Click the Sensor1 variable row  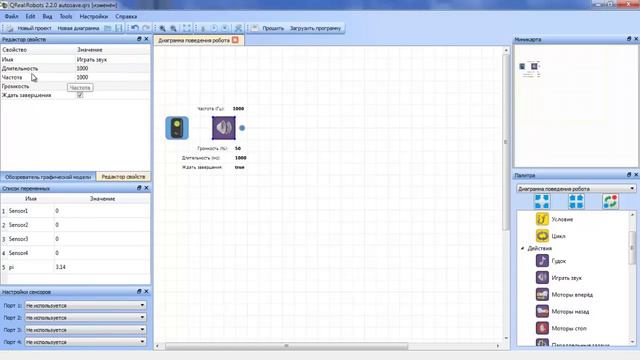coord(76,211)
